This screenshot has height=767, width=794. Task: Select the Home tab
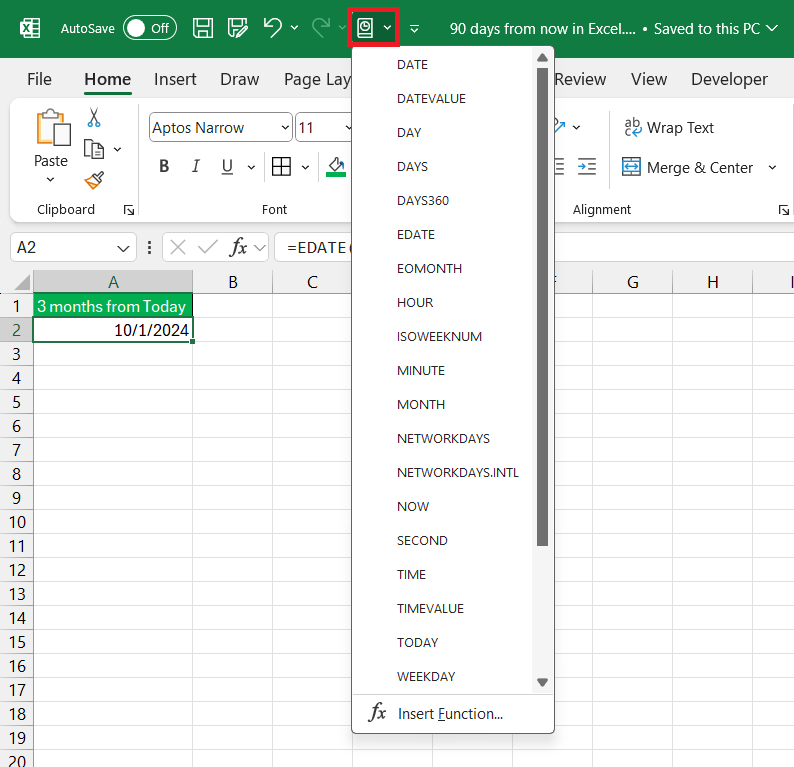tap(107, 79)
